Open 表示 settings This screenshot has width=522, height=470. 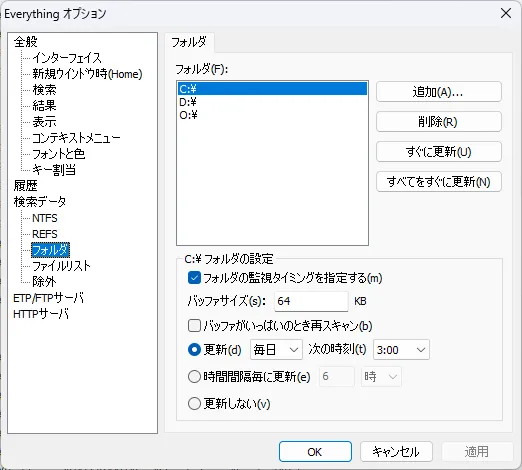[x=44, y=122]
